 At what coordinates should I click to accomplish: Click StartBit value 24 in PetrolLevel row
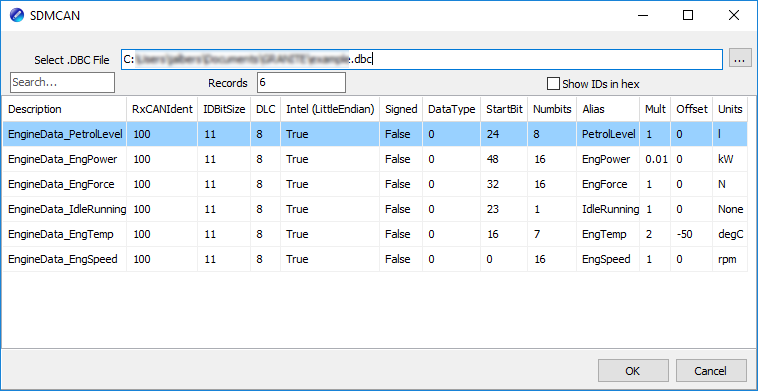(504, 134)
